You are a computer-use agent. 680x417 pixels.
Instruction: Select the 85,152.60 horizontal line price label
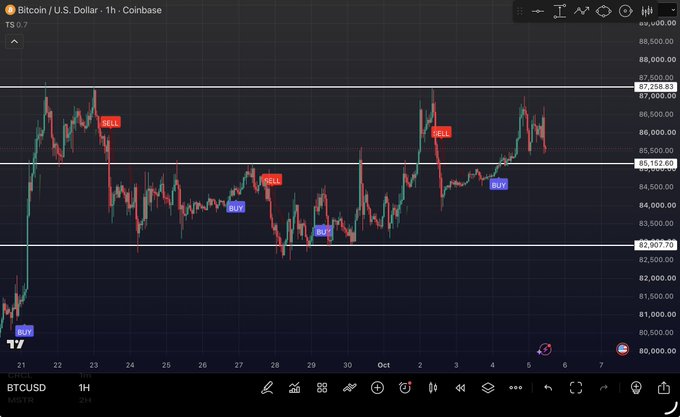656,163
